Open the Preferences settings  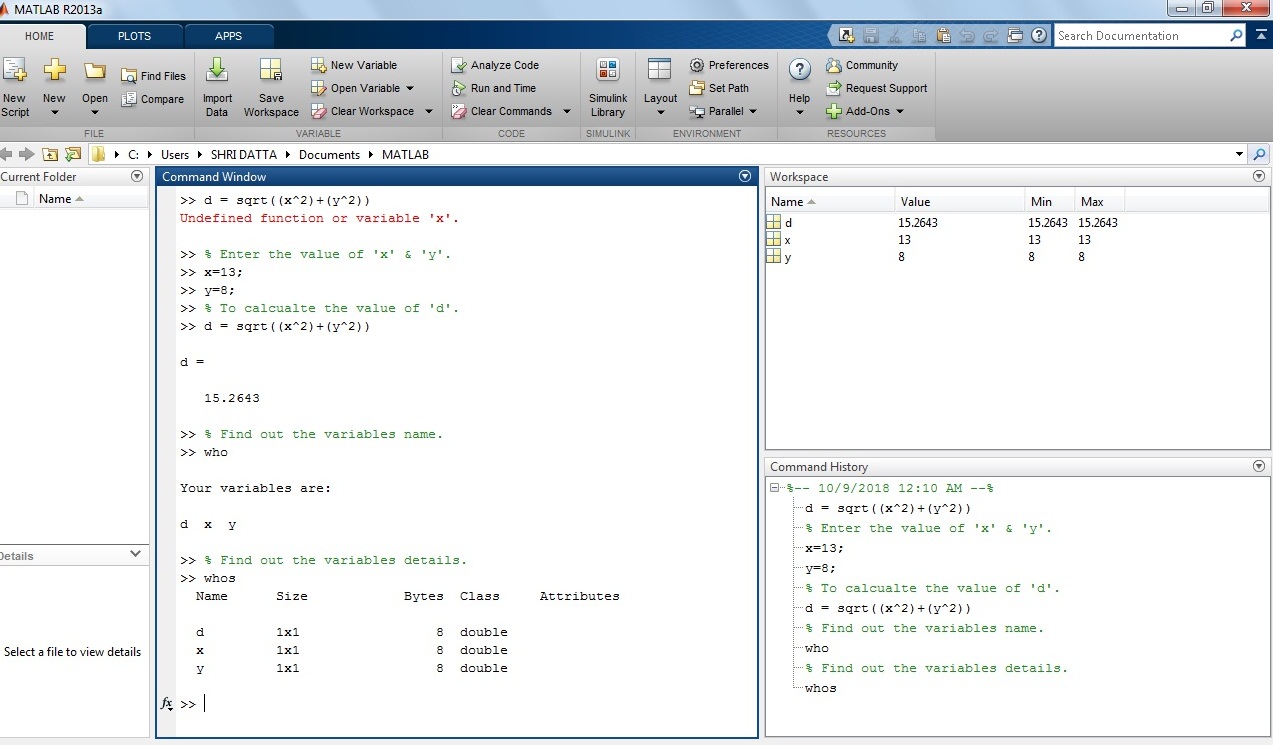[729, 65]
